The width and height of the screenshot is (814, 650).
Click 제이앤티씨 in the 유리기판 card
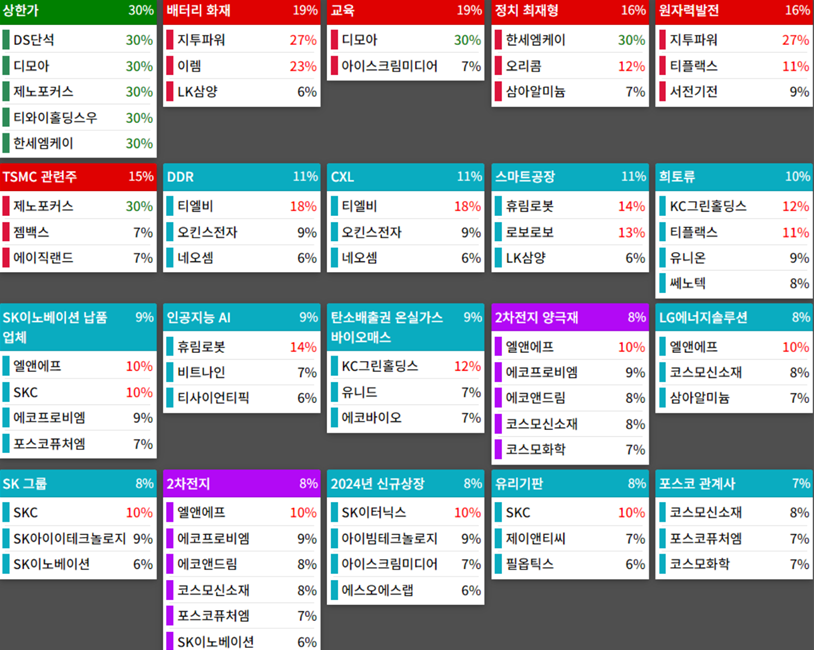(570, 539)
